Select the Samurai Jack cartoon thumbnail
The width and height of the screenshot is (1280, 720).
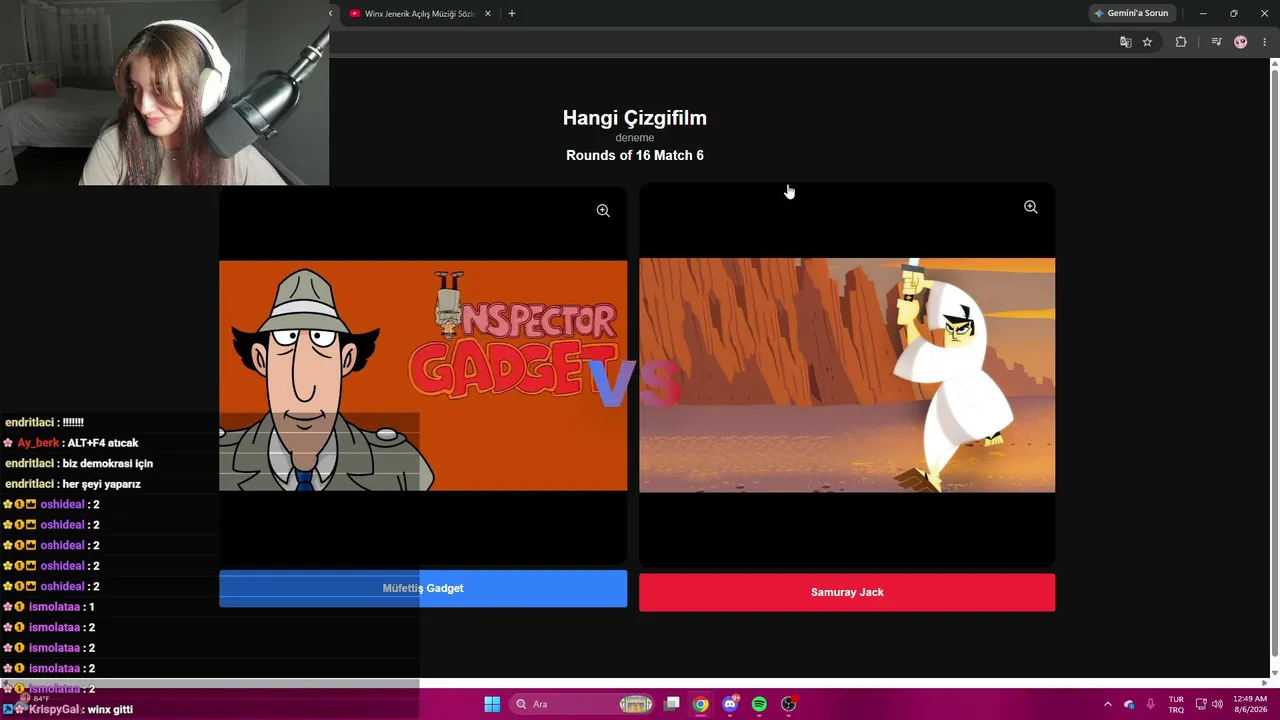click(x=847, y=375)
